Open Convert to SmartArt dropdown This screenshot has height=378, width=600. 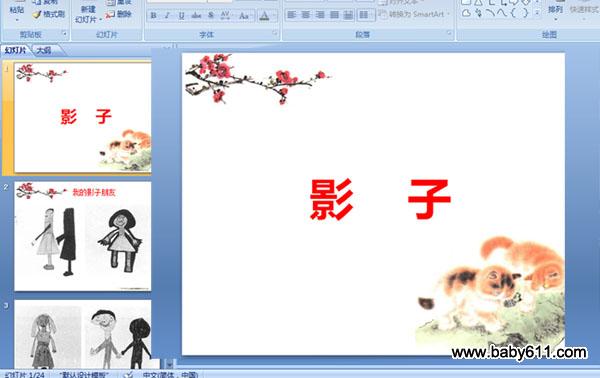pyautogui.click(x=414, y=15)
